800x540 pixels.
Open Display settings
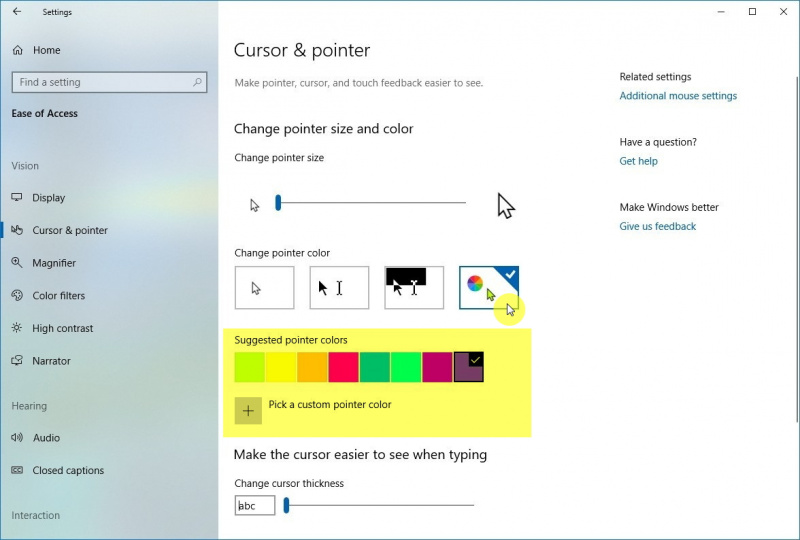48,198
